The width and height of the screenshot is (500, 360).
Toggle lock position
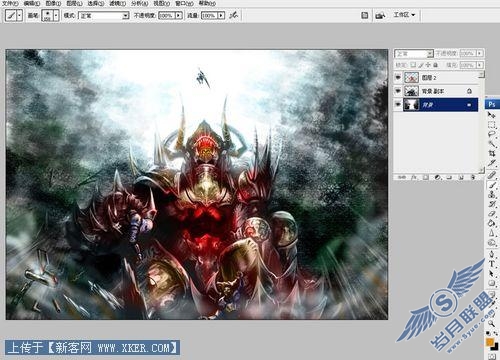coord(428,65)
